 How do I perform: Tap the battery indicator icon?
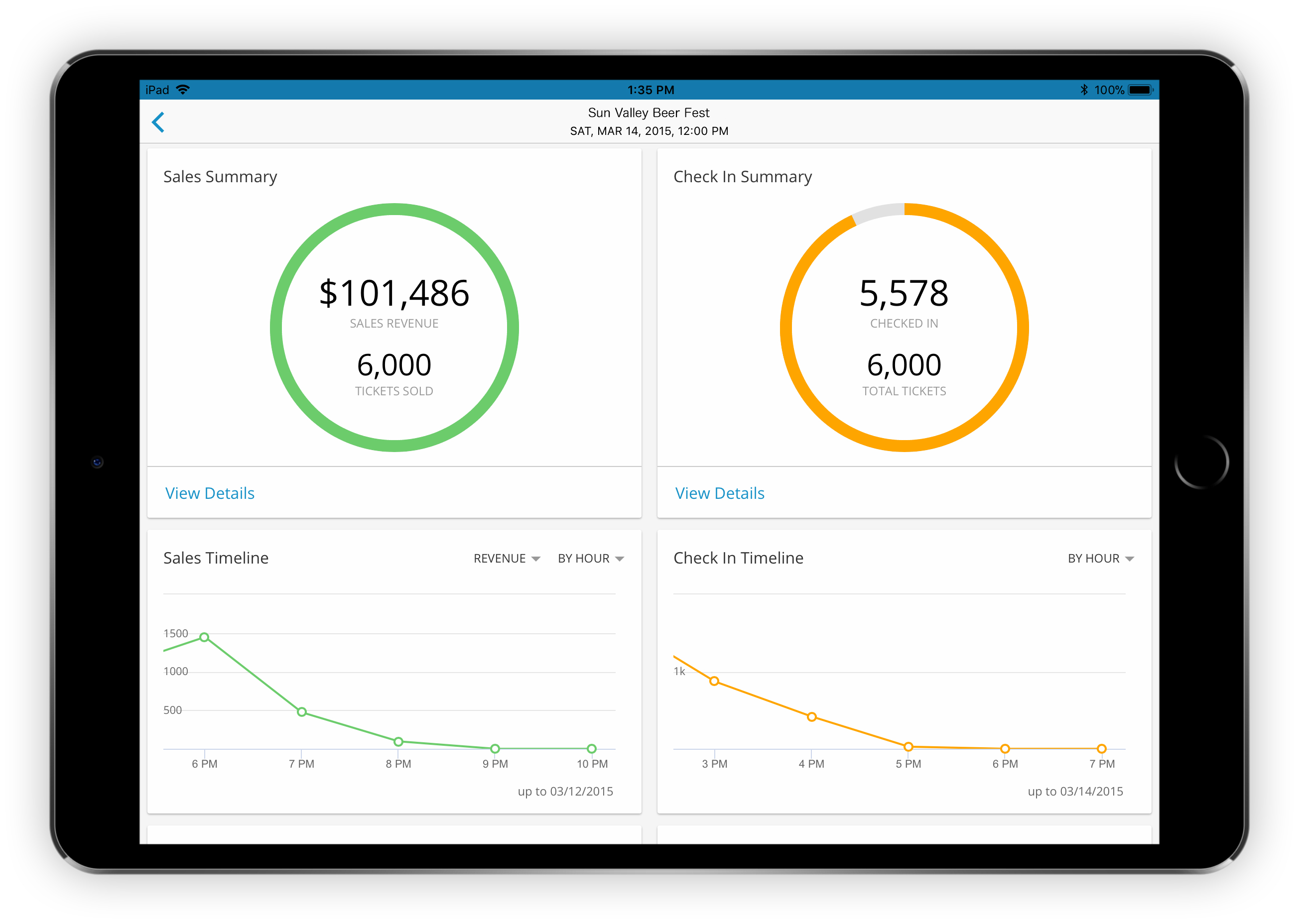coord(1140,90)
